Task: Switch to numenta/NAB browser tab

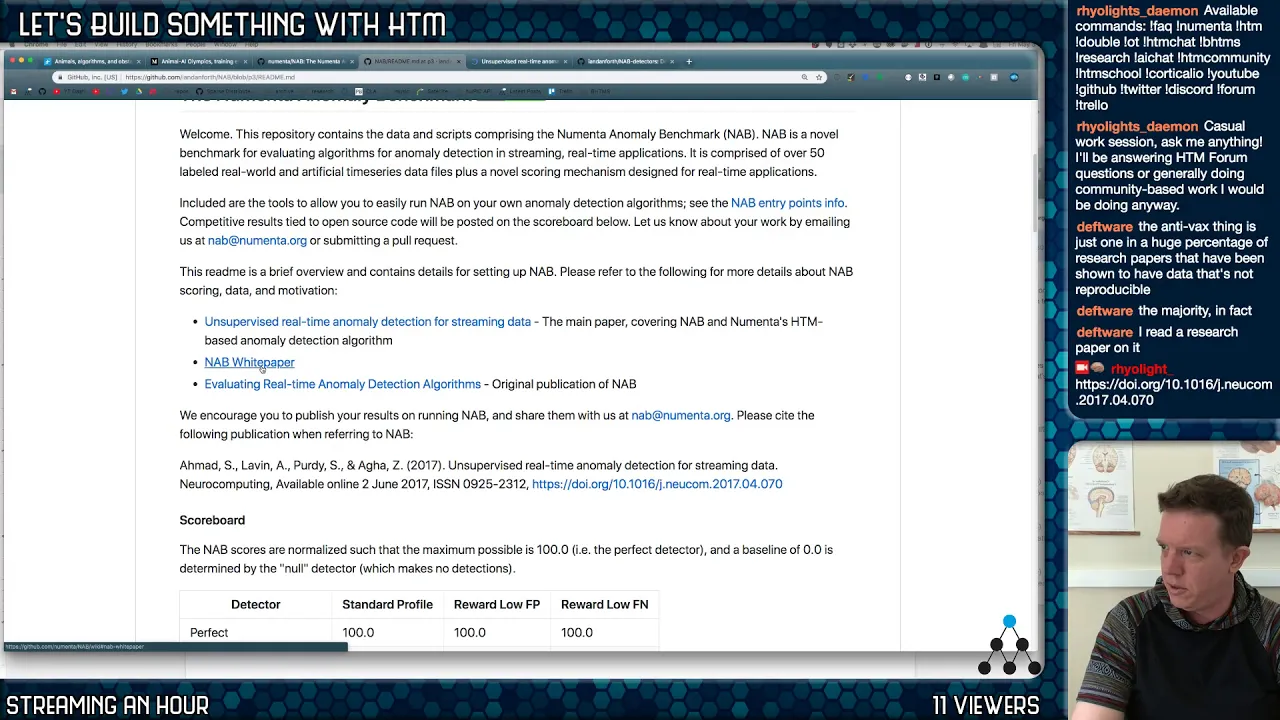Action: [x=305, y=61]
